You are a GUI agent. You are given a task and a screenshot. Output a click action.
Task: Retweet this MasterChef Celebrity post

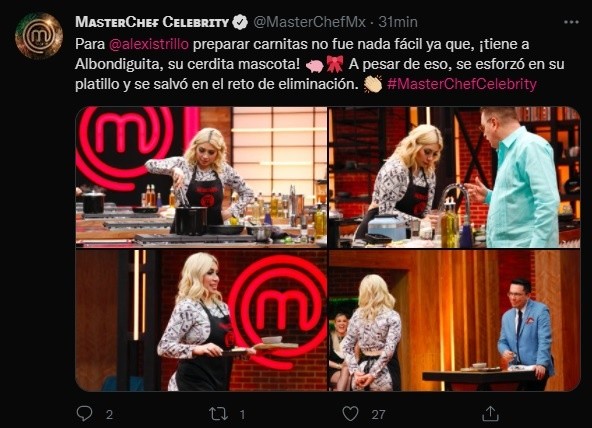coord(219,414)
